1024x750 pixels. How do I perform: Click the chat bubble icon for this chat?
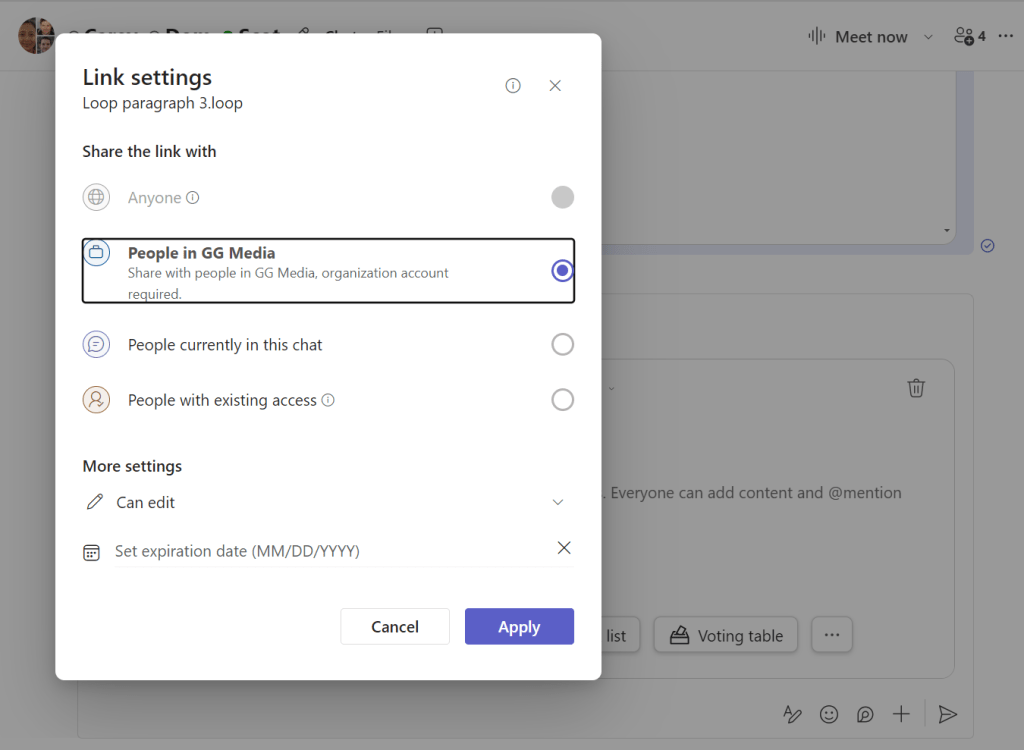tap(96, 344)
